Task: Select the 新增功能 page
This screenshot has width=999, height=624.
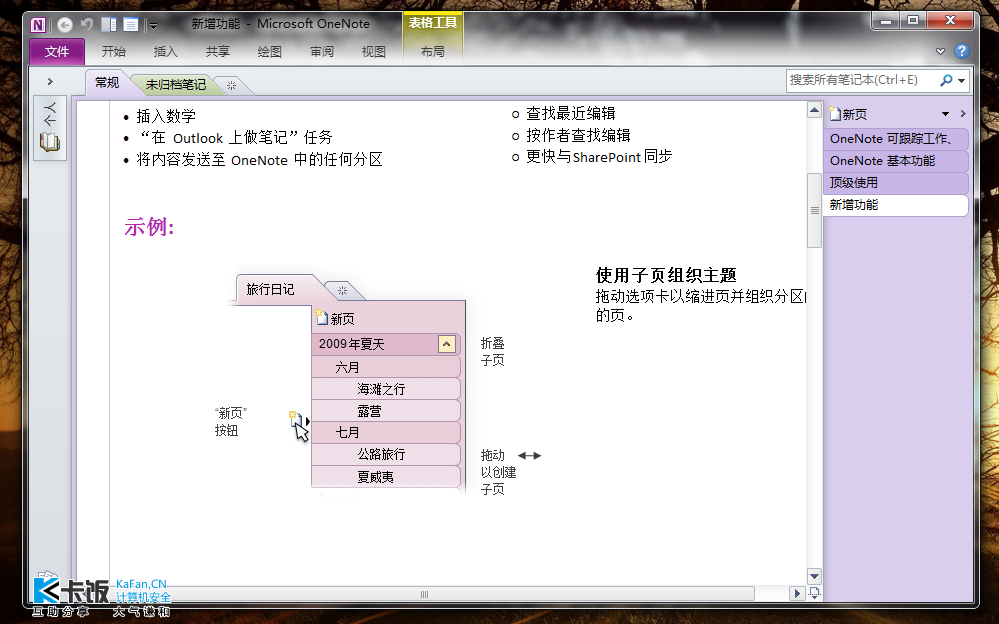Action: pos(895,205)
